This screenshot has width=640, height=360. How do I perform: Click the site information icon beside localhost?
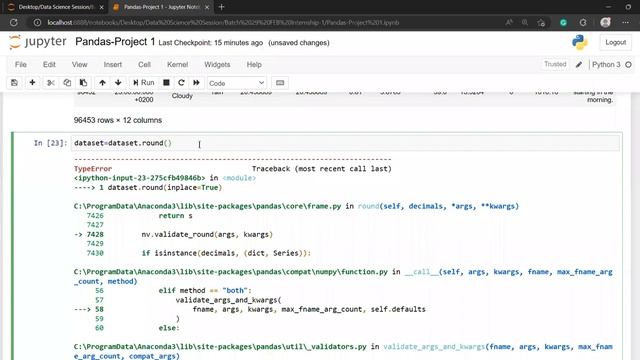37,22
